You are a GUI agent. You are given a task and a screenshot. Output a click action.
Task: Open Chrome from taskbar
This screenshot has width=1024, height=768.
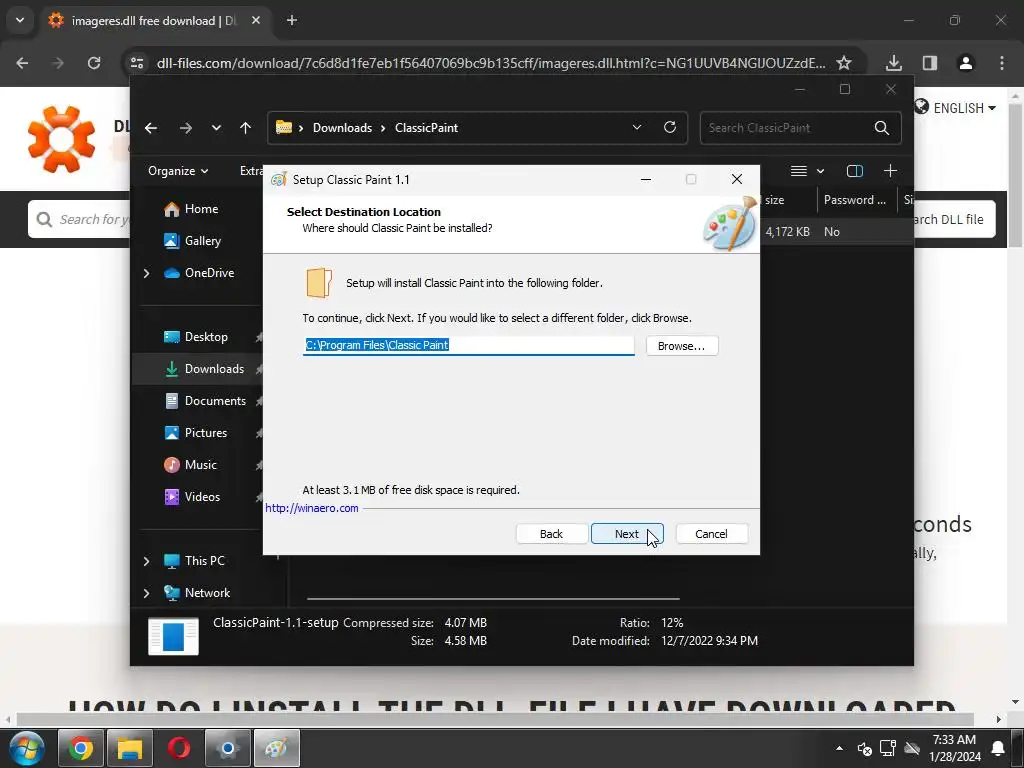(x=81, y=748)
